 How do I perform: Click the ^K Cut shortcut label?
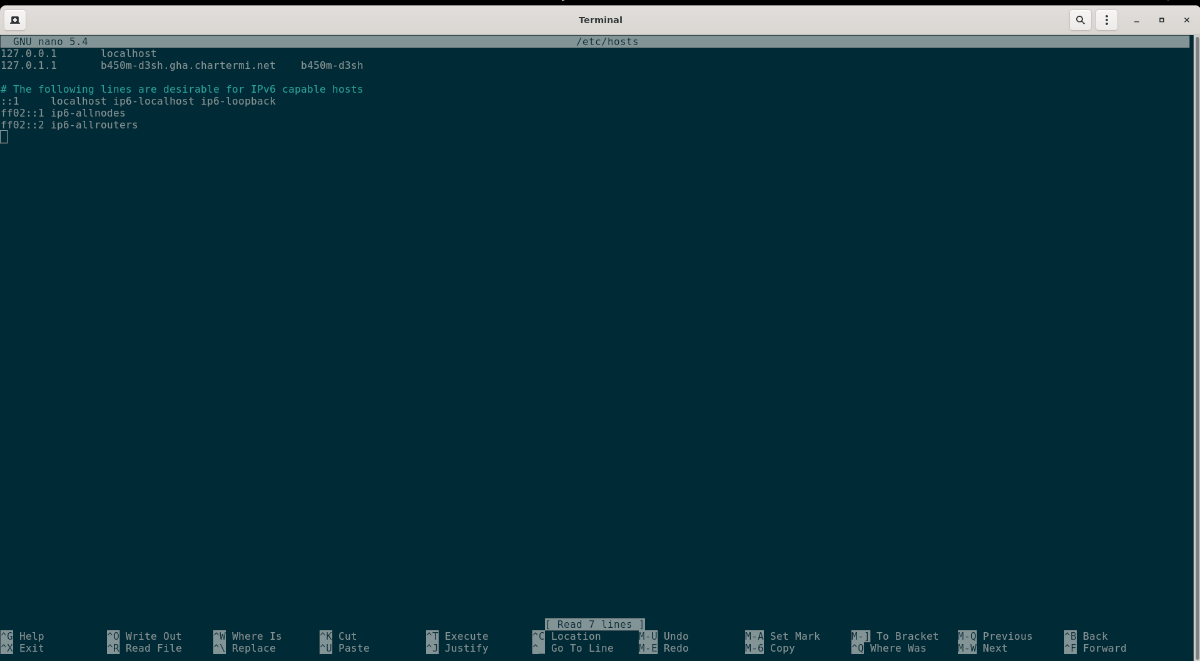coord(338,636)
